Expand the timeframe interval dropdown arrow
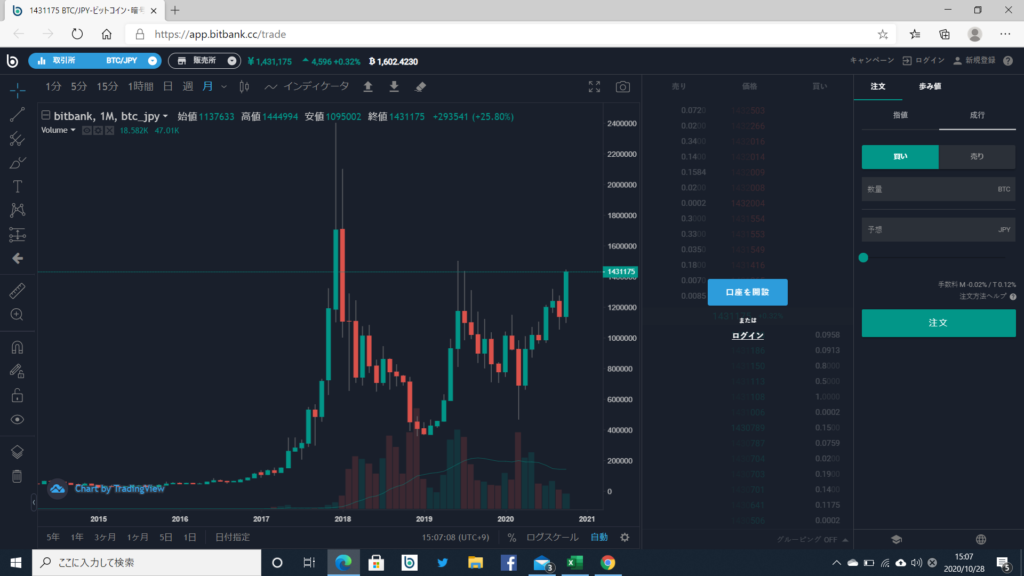 click(224, 87)
